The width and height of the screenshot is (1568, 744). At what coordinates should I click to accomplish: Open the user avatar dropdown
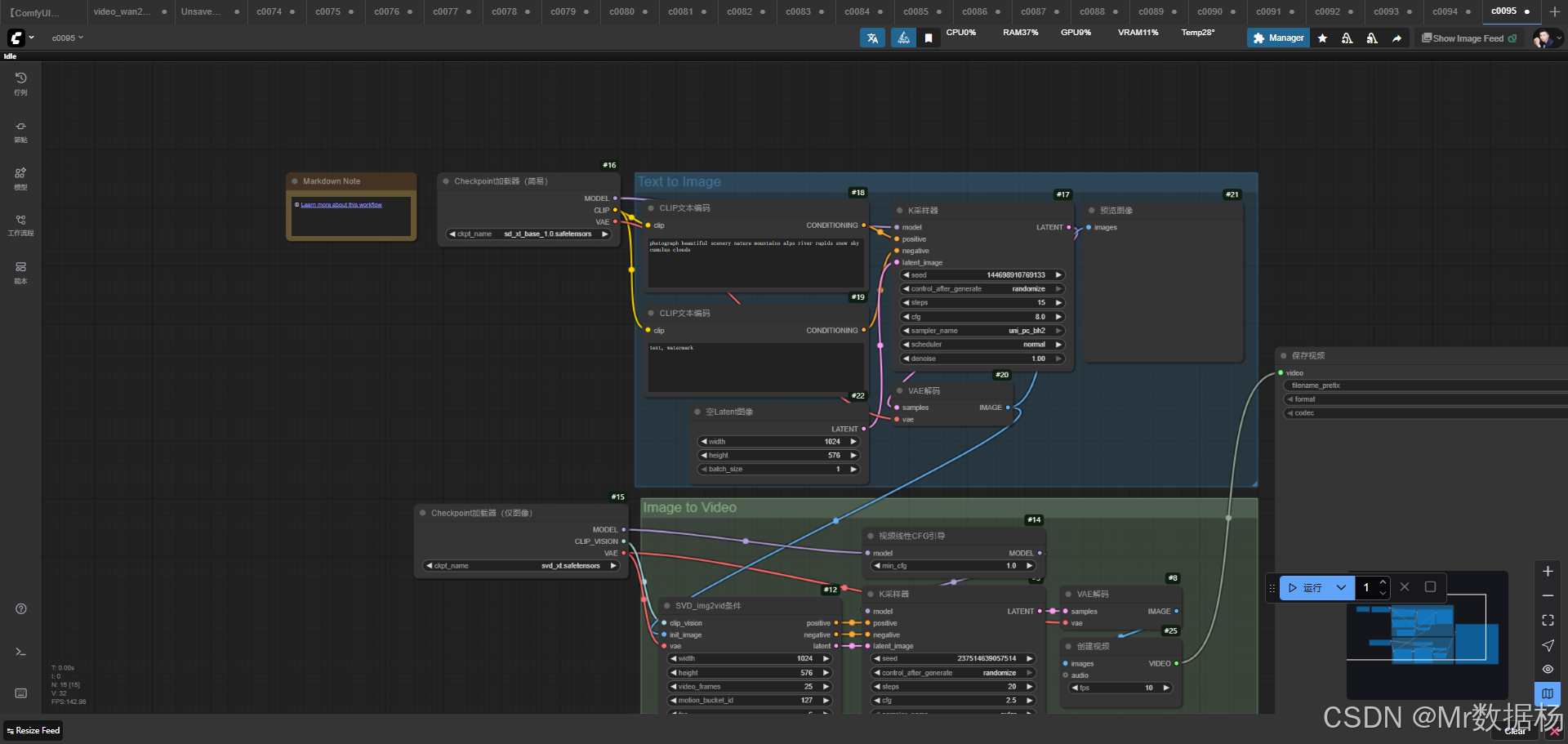(x=1548, y=38)
